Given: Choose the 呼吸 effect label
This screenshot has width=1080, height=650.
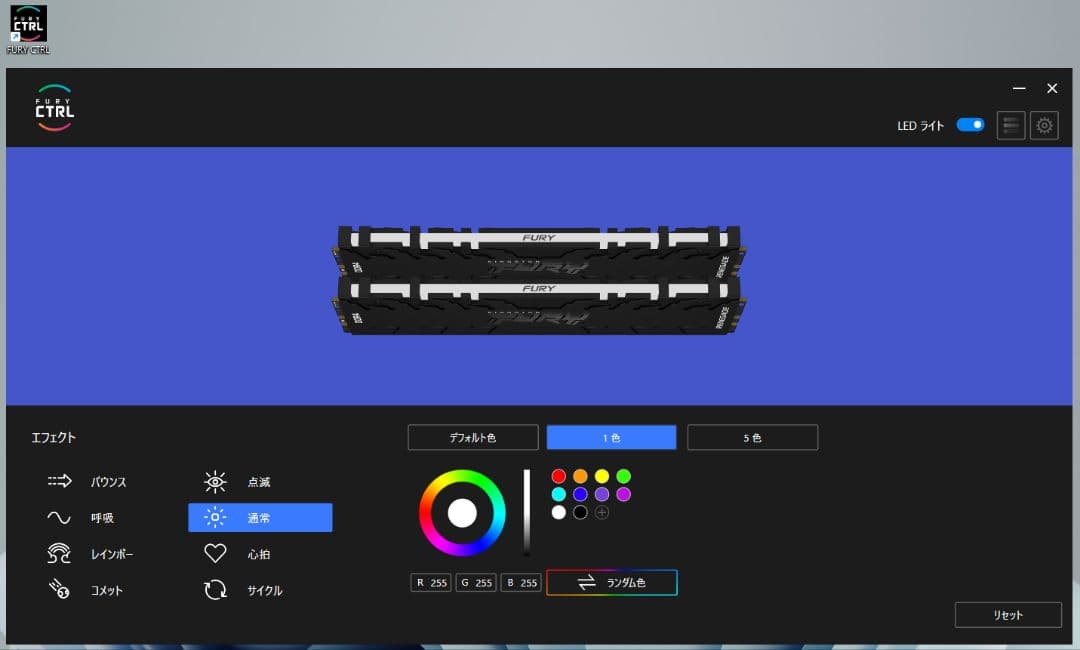Looking at the screenshot, I should [103, 518].
